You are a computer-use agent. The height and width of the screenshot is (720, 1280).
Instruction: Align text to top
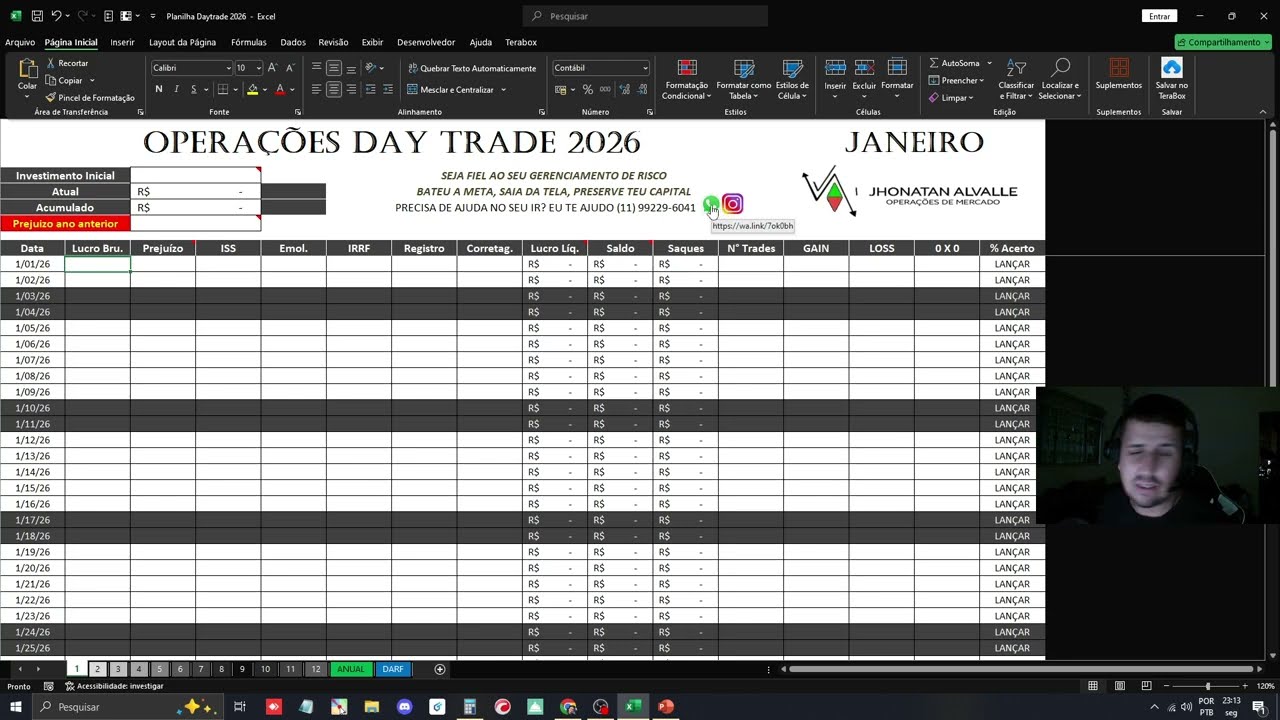coord(316,68)
